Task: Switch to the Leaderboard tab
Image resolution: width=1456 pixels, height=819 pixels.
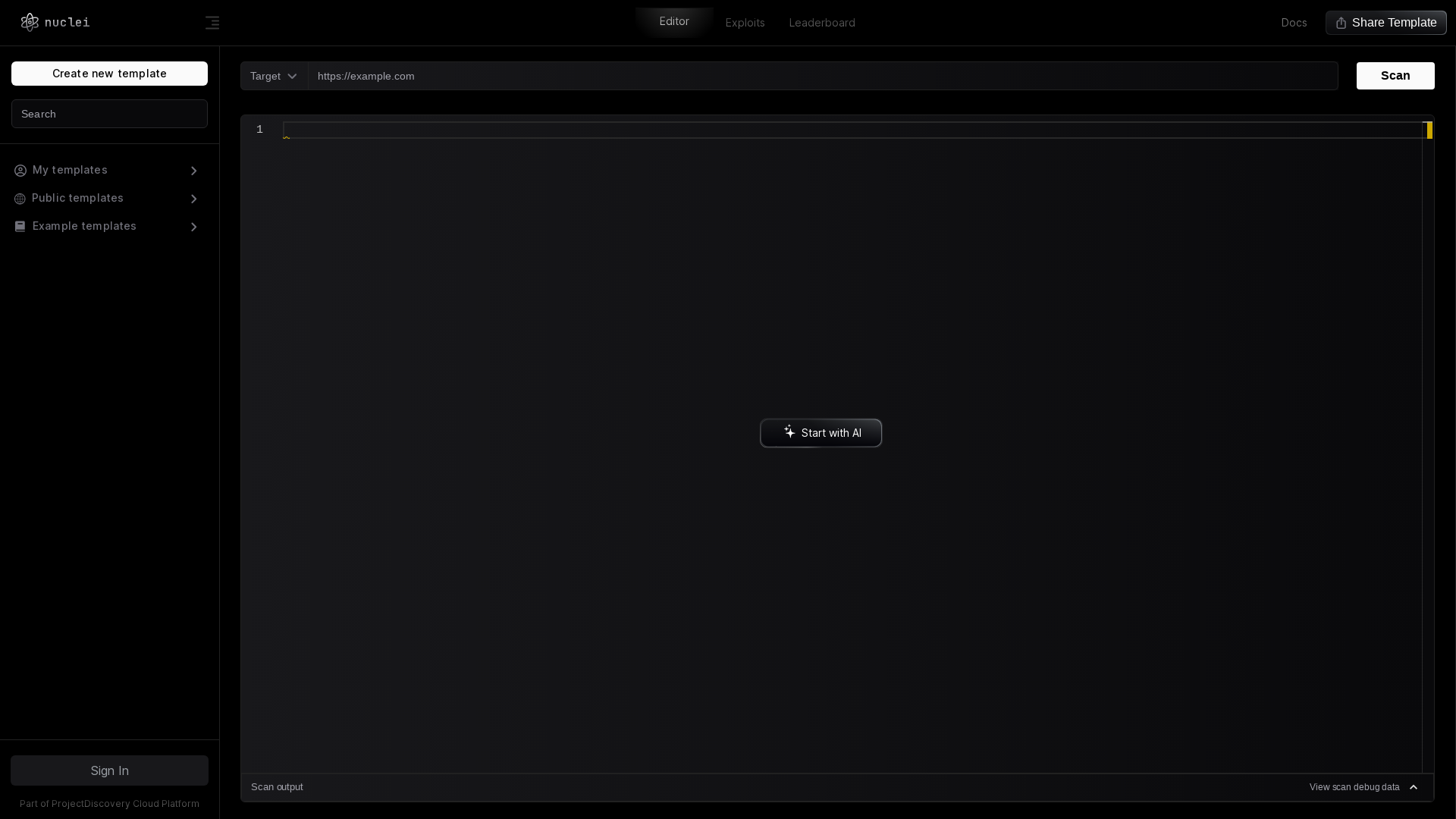Action: click(822, 22)
